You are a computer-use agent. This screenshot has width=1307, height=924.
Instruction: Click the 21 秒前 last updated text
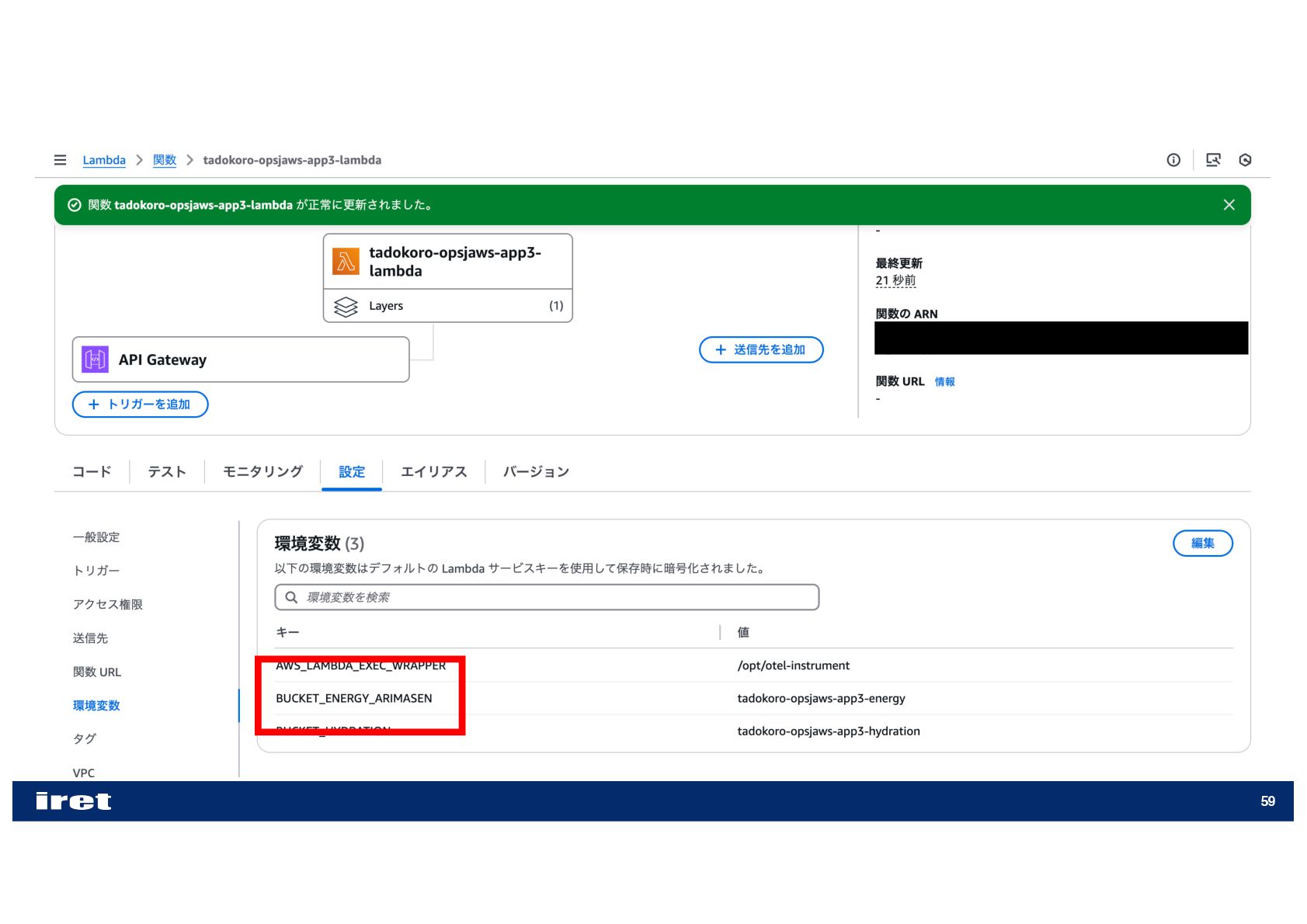click(895, 280)
